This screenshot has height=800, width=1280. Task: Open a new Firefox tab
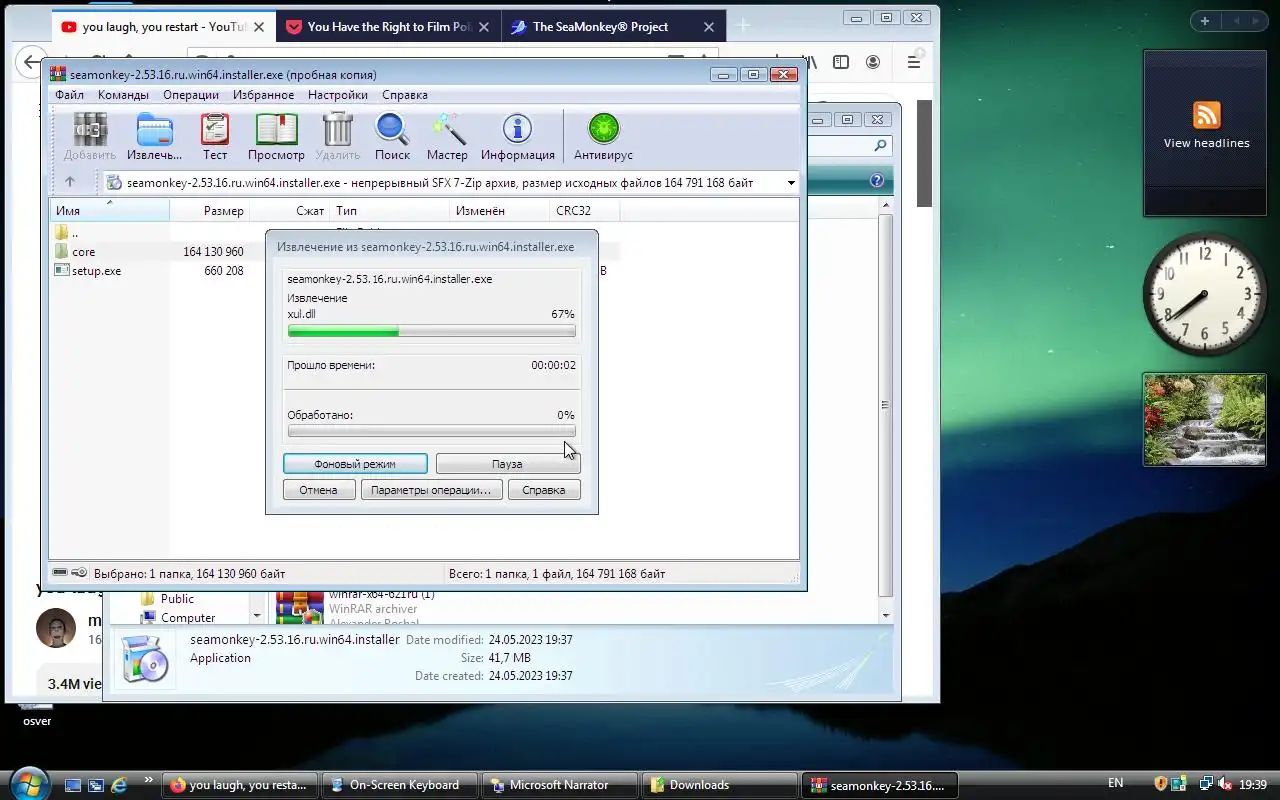point(743,26)
